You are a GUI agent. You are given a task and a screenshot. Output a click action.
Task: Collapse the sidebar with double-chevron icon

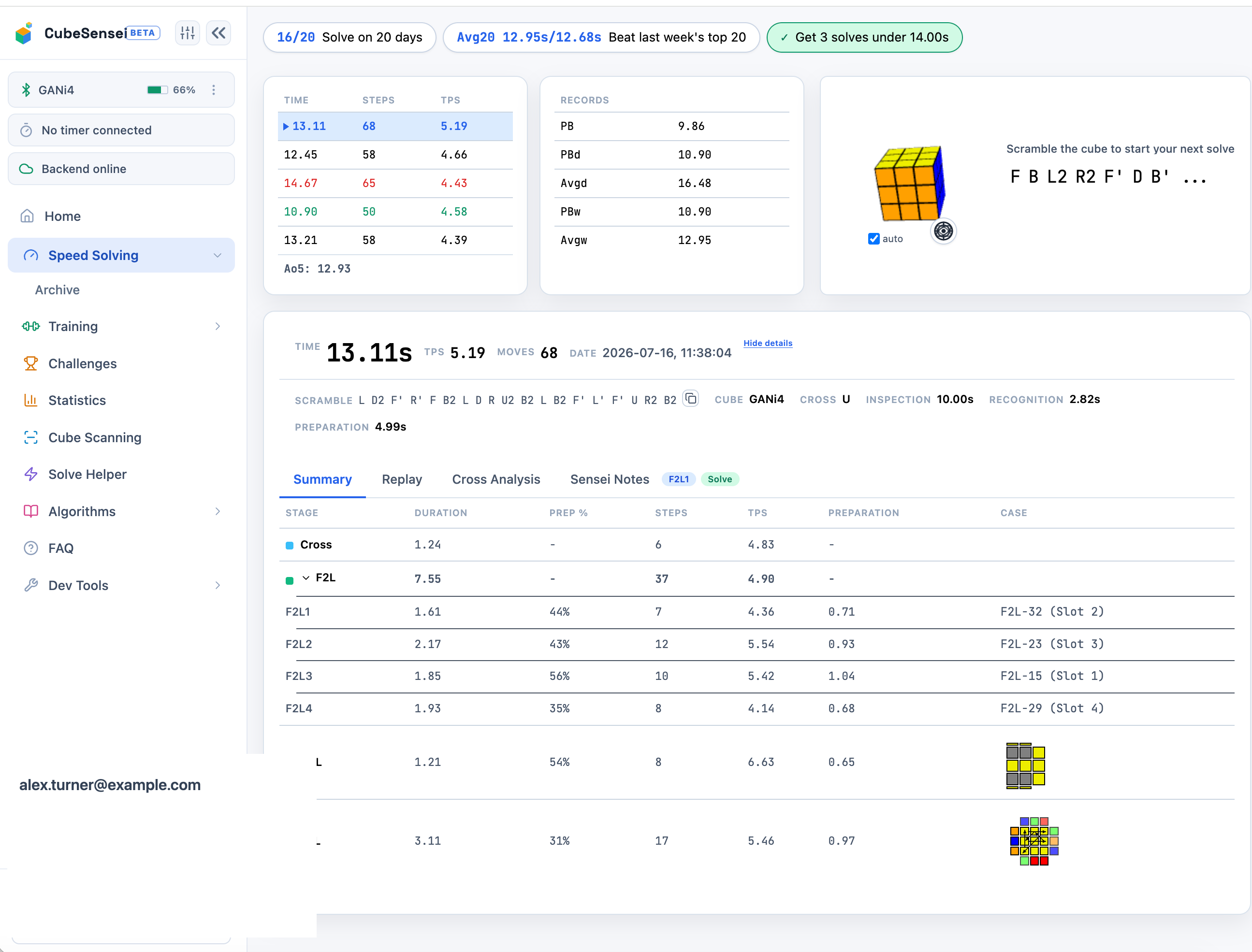(219, 33)
